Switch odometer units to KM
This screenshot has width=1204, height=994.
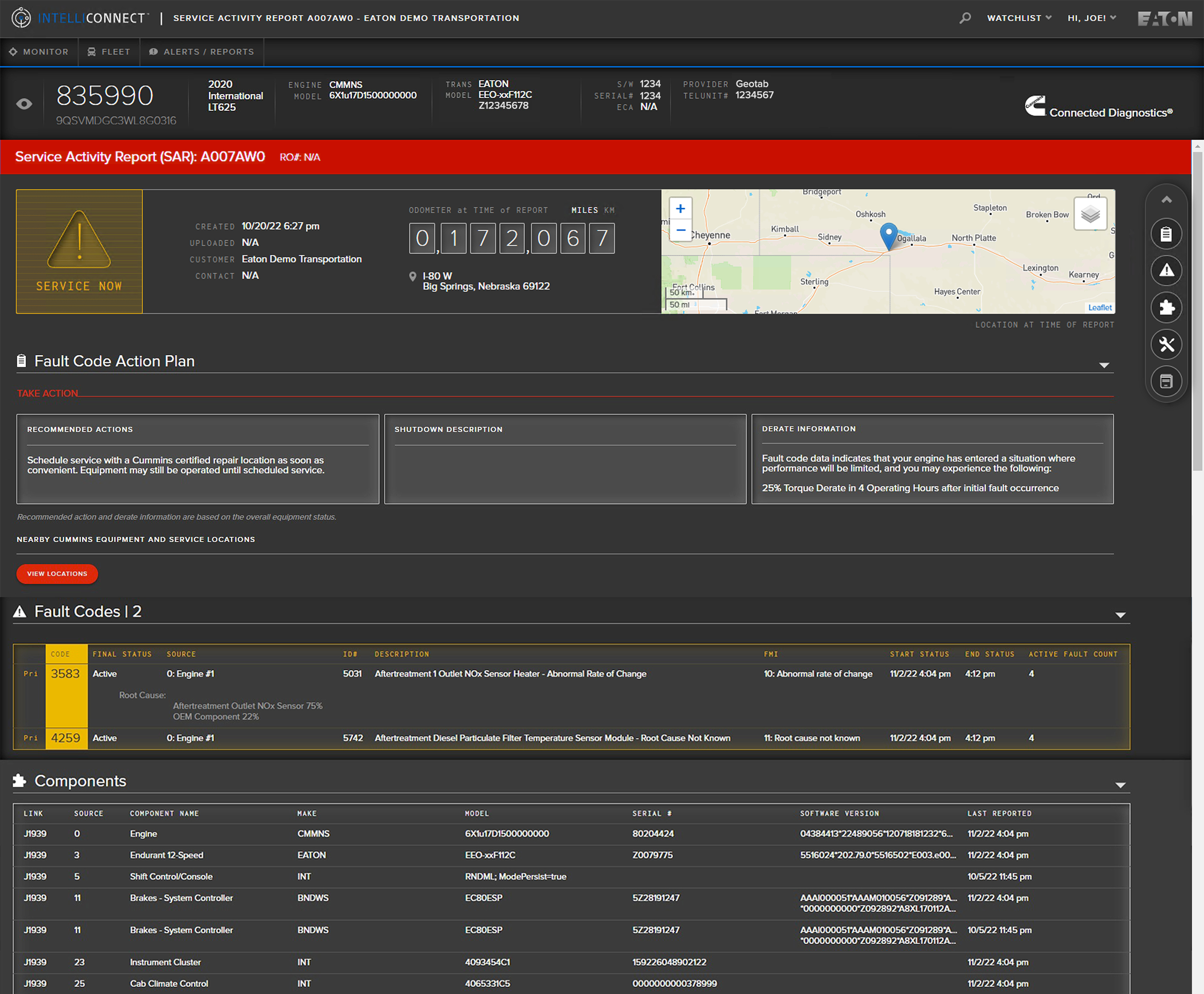[x=609, y=210]
